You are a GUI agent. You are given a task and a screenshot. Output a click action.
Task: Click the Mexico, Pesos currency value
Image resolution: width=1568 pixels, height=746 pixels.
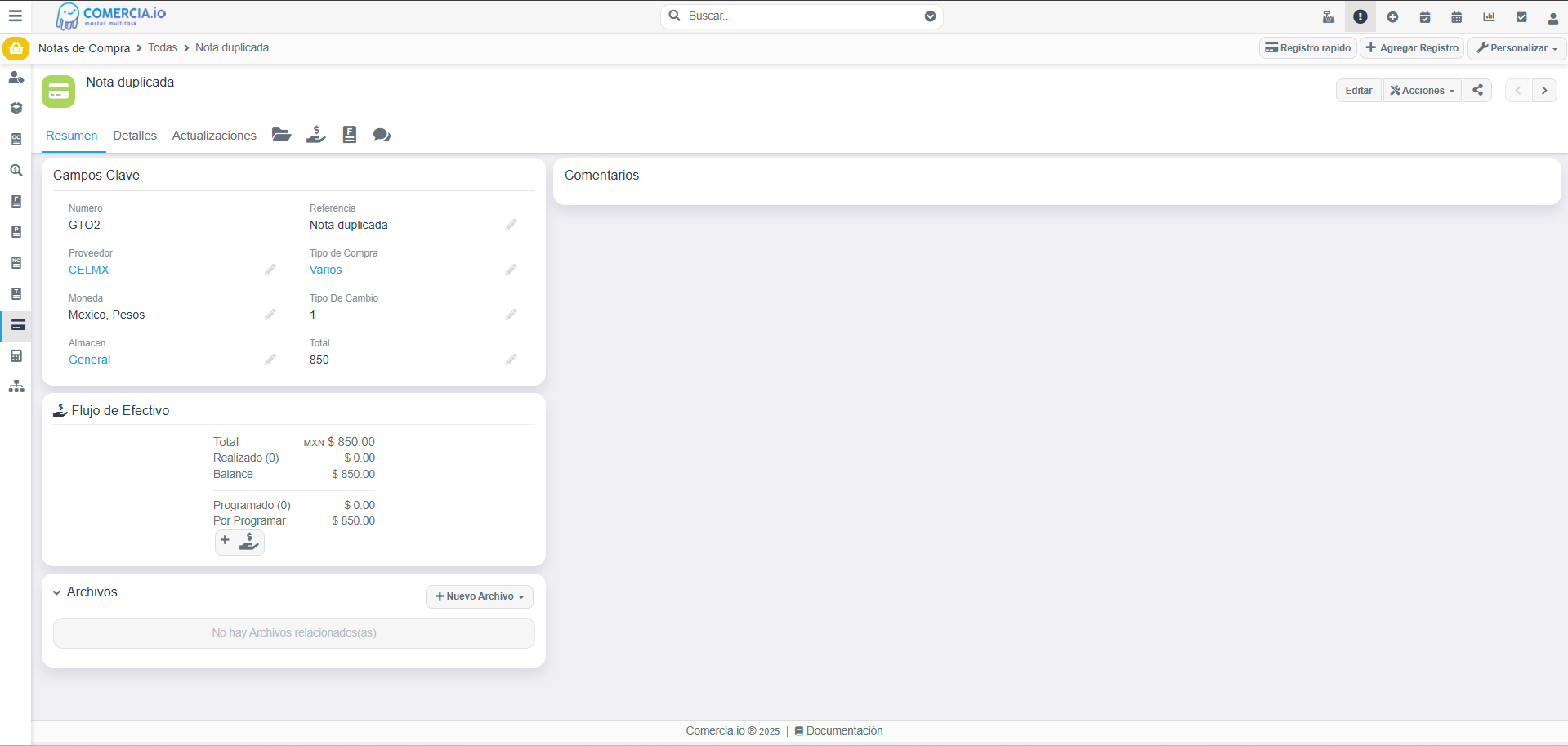pyautogui.click(x=107, y=315)
